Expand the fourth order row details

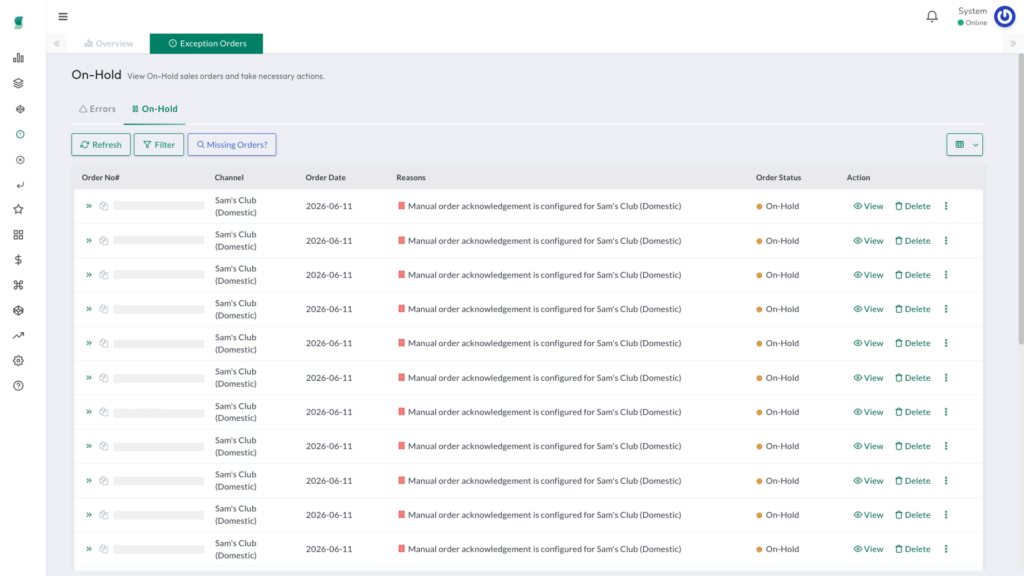tap(89, 309)
